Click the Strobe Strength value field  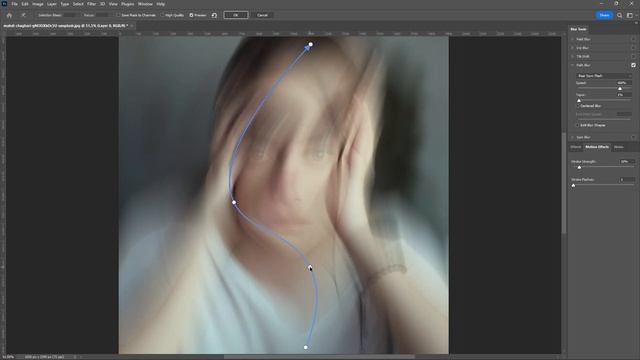[627, 162]
